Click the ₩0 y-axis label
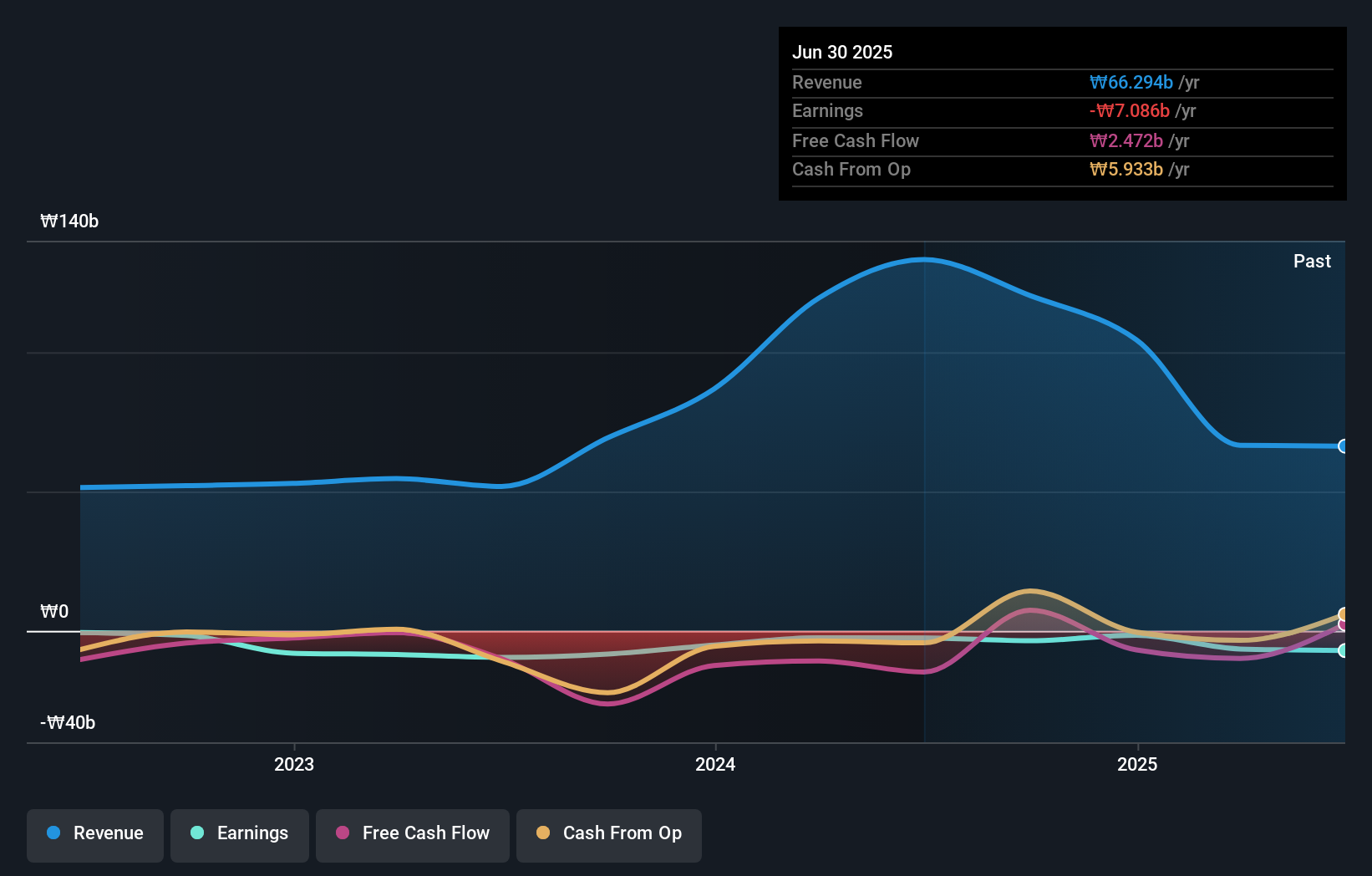This screenshot has width=1372, height=876. coord(54,612)
